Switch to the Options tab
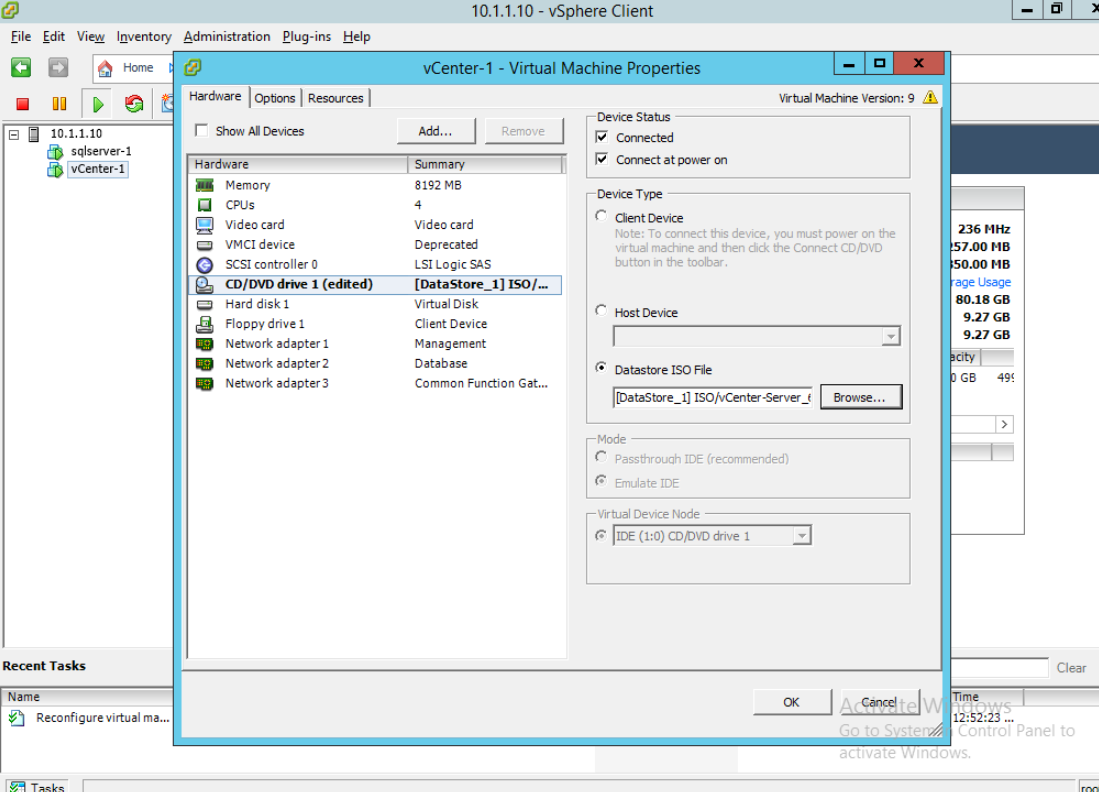The height and width of the screenshot is (792, 1099). [275, 98]
